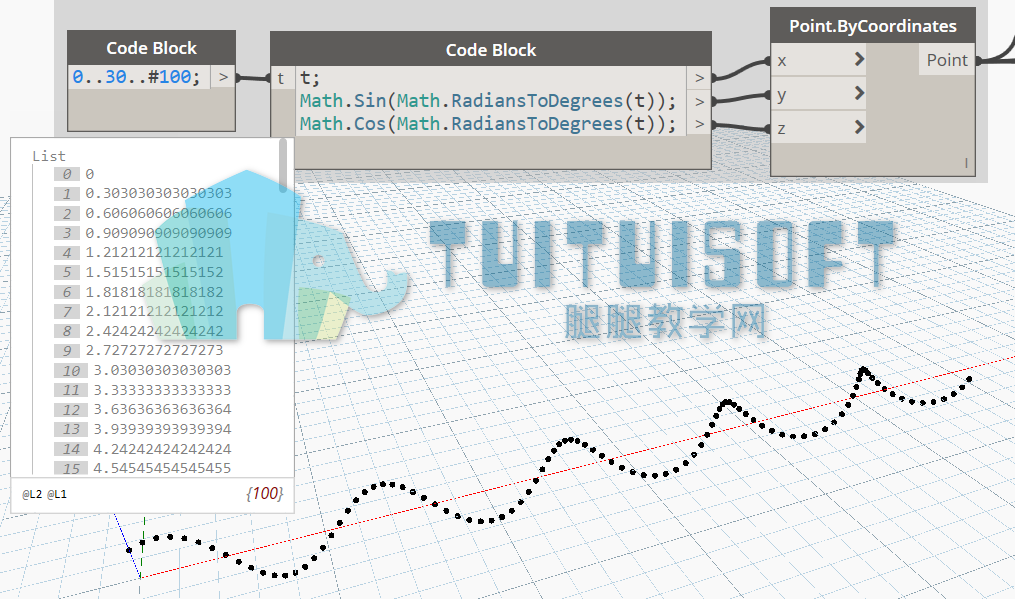Image resolution: width=1015 pixels, height=599 pixels.
Task: Click the @L2 level label in the preview
Action: [32, 494]
